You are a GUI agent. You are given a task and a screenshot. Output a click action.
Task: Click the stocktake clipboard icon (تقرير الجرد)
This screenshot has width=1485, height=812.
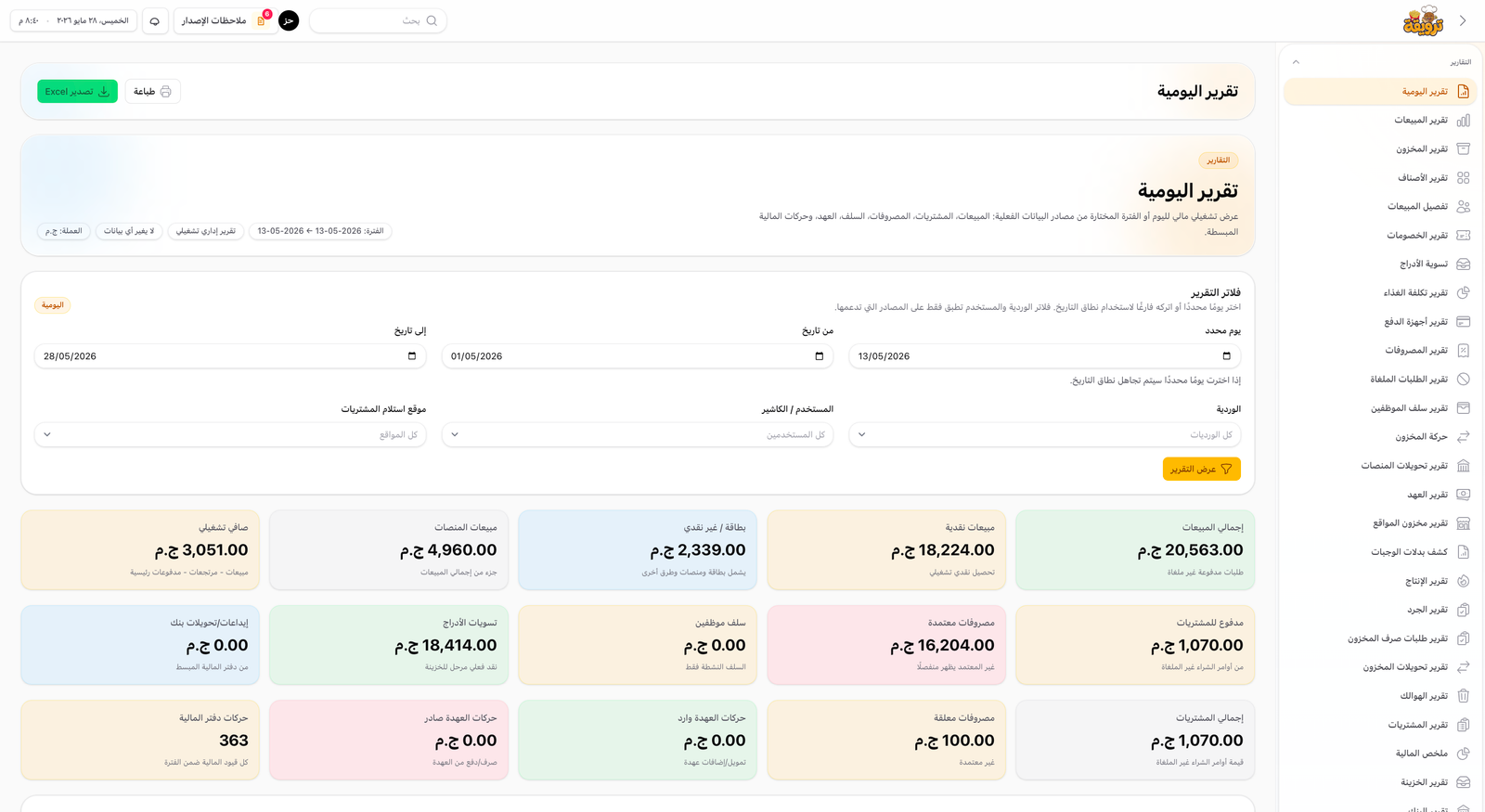click(x=1463, y=609)
